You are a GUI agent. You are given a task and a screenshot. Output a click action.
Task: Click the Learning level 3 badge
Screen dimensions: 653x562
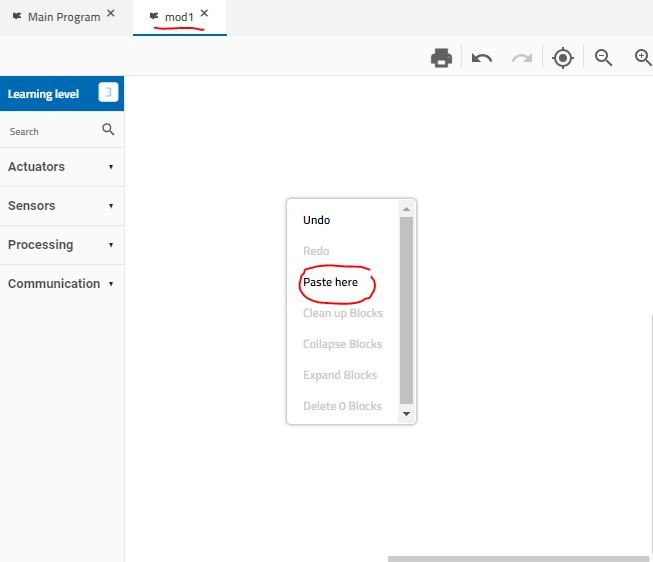(108, 94)
